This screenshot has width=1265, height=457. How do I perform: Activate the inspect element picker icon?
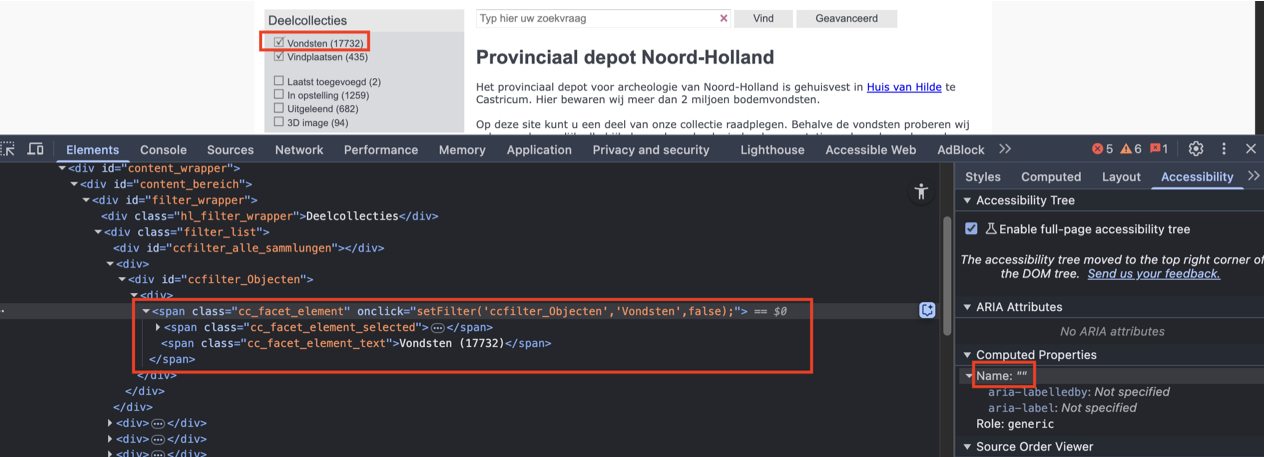(8, 149)
